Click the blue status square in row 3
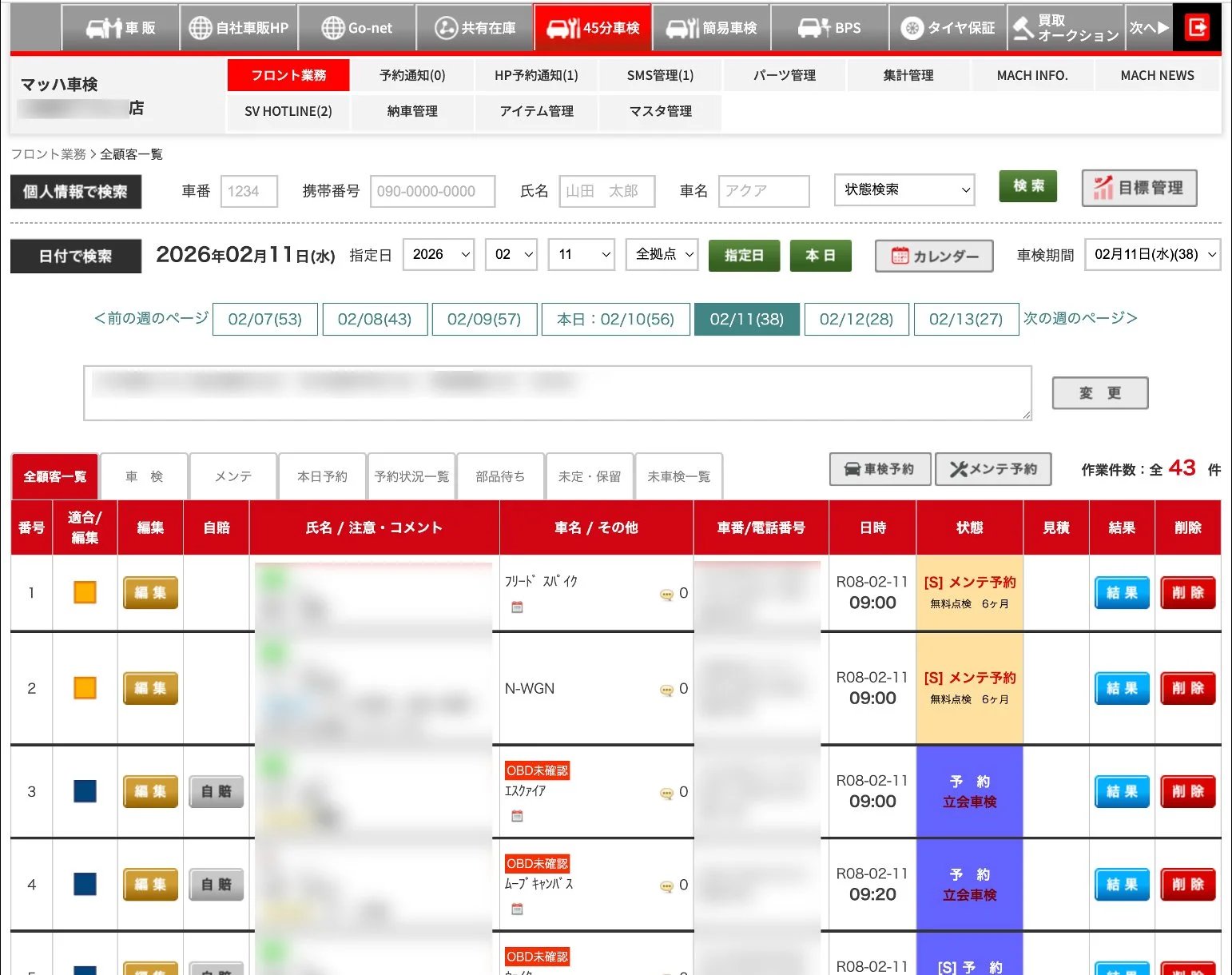This screenshot has height=975, width=1232. click(x=85, y=791)
